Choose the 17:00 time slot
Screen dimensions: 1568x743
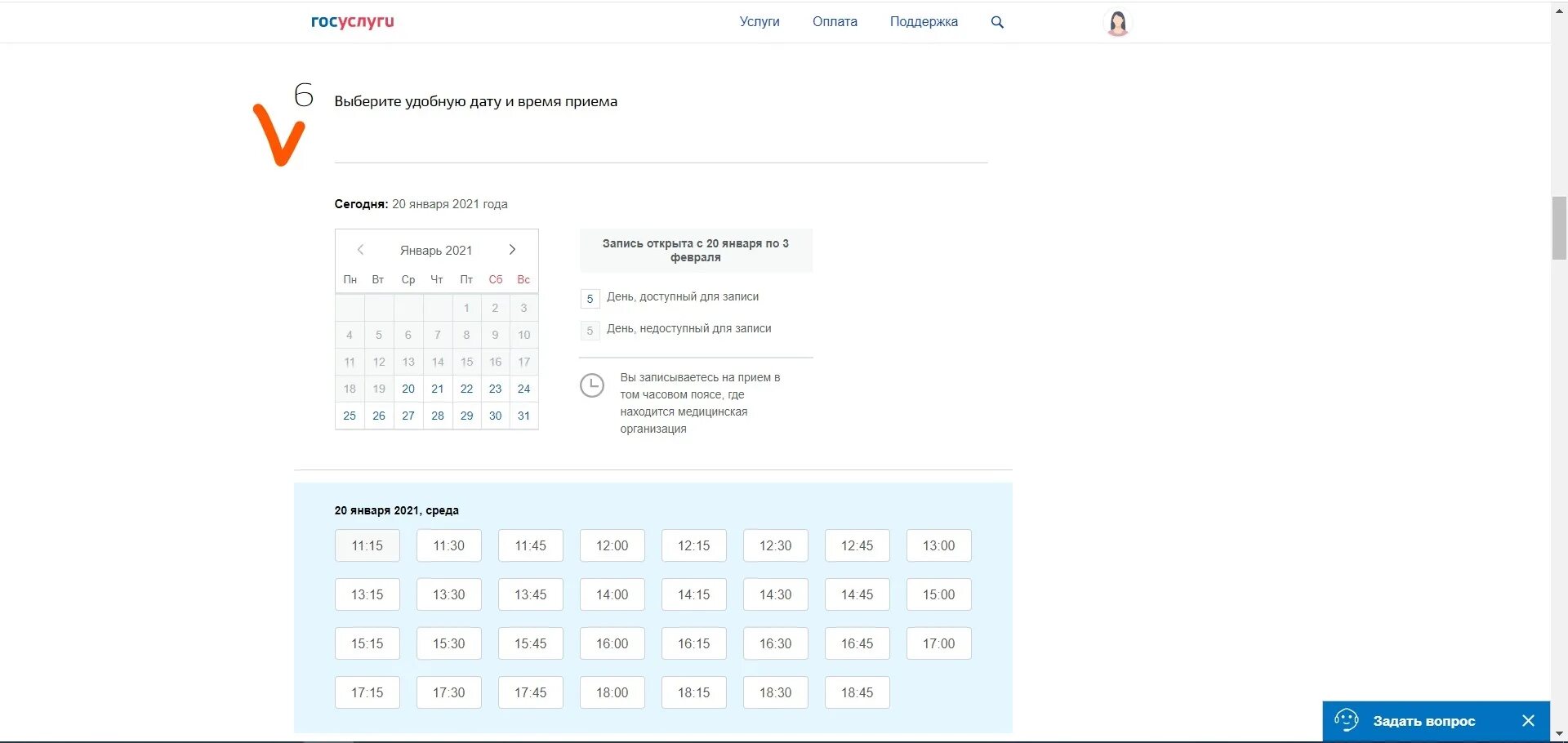939,643
